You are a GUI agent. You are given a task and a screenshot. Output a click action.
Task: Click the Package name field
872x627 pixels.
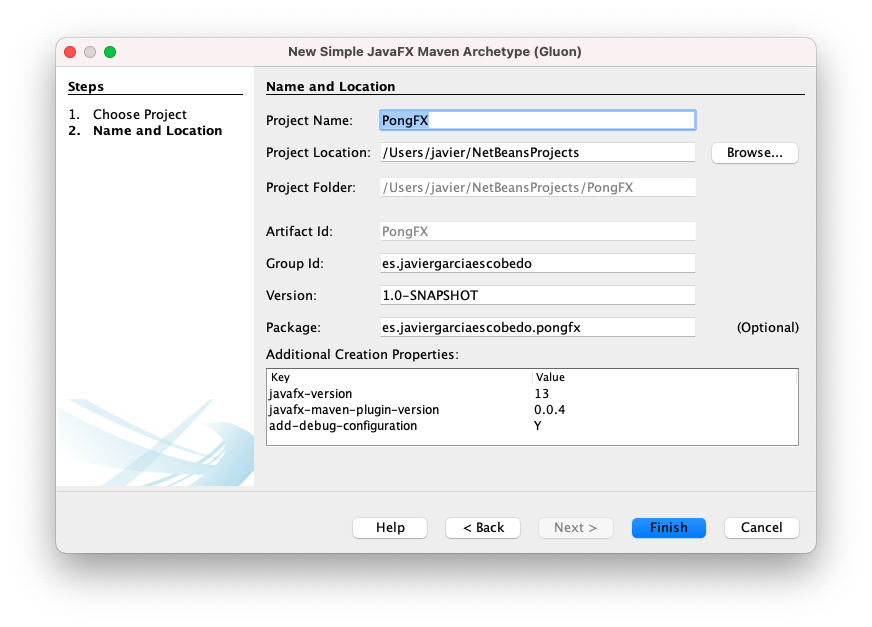coord(537,328)
